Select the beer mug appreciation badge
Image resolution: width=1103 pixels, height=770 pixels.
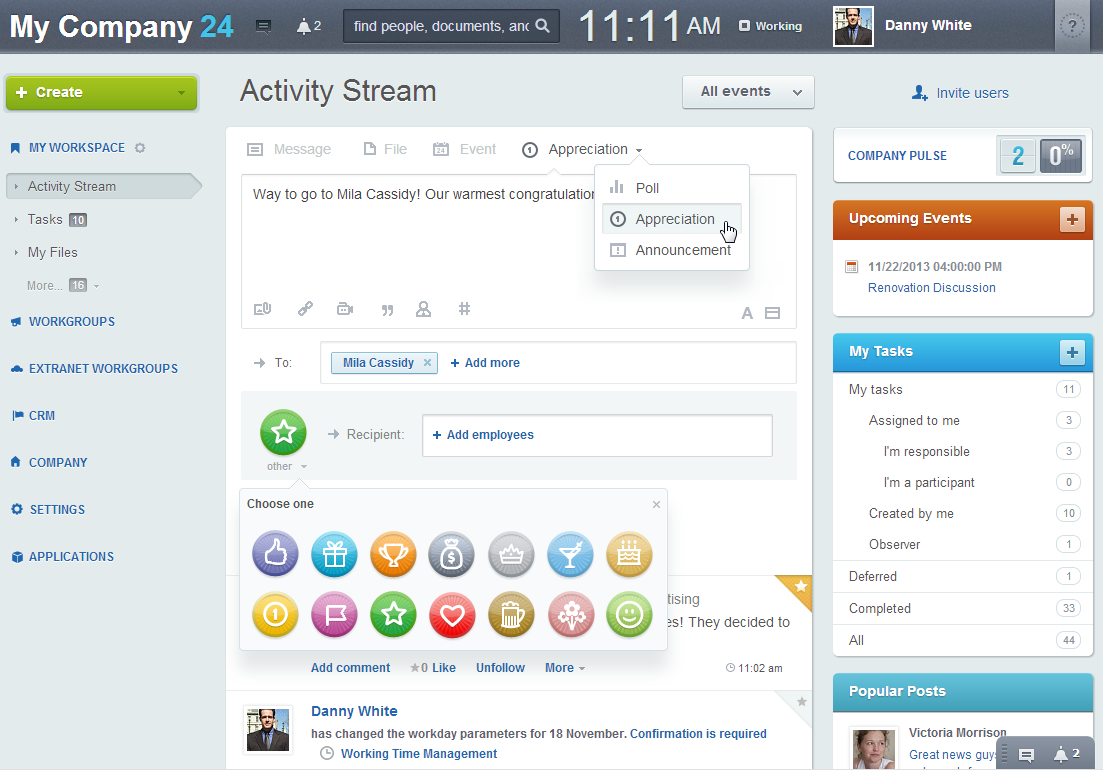(511, 615)
